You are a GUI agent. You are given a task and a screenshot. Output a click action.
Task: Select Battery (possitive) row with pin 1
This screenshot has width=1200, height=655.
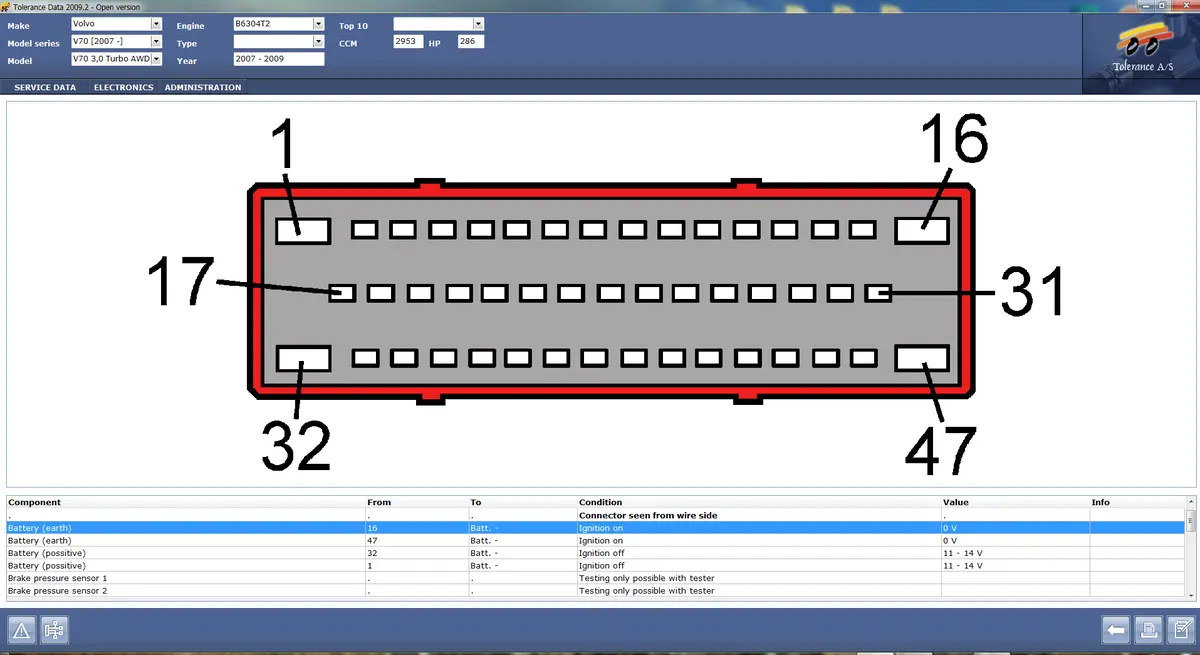coord(595,565)
